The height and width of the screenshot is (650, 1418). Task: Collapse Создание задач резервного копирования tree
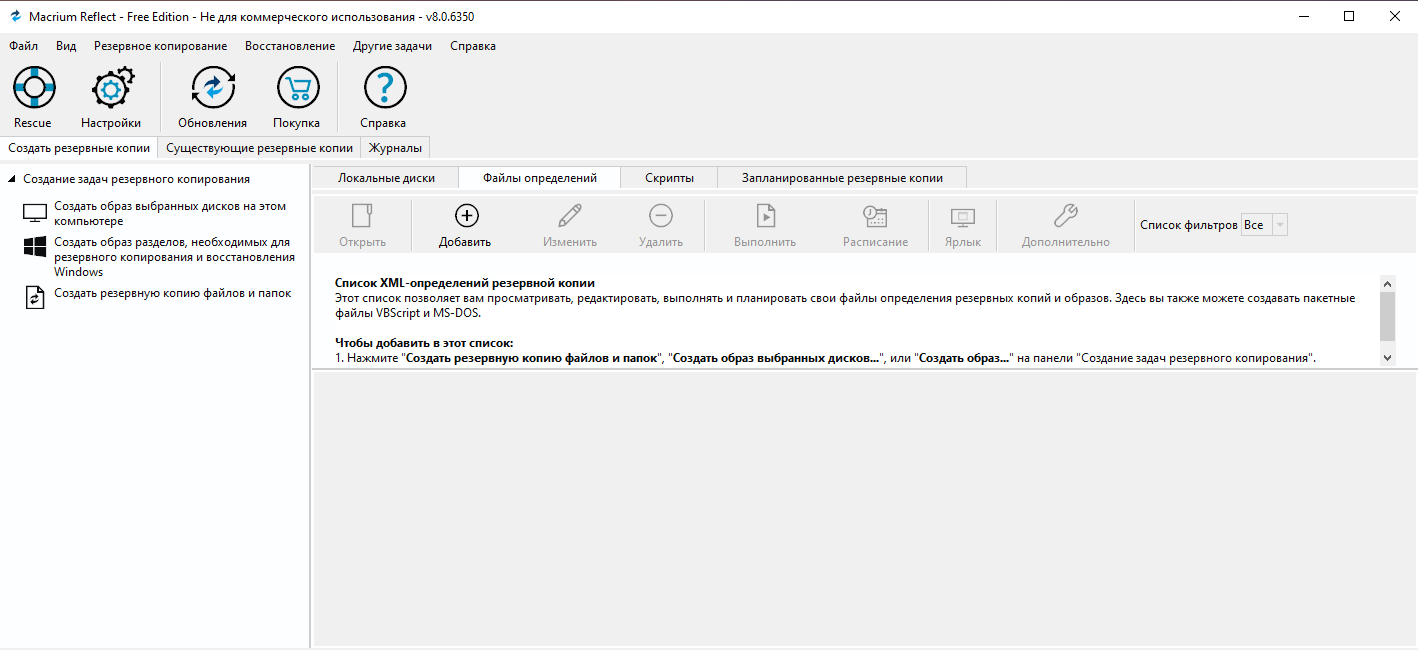[x=12, y=179]
